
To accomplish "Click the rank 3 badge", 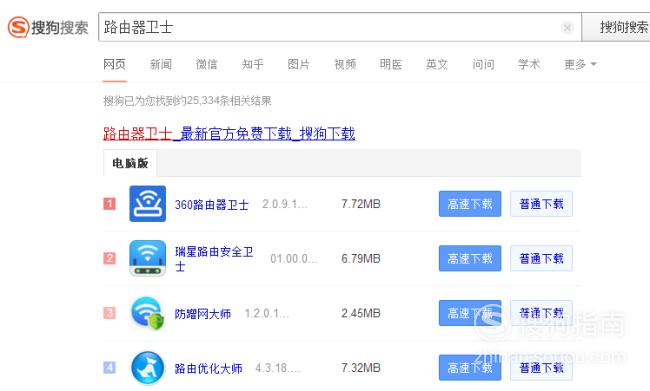I will [x=109, y=313].
